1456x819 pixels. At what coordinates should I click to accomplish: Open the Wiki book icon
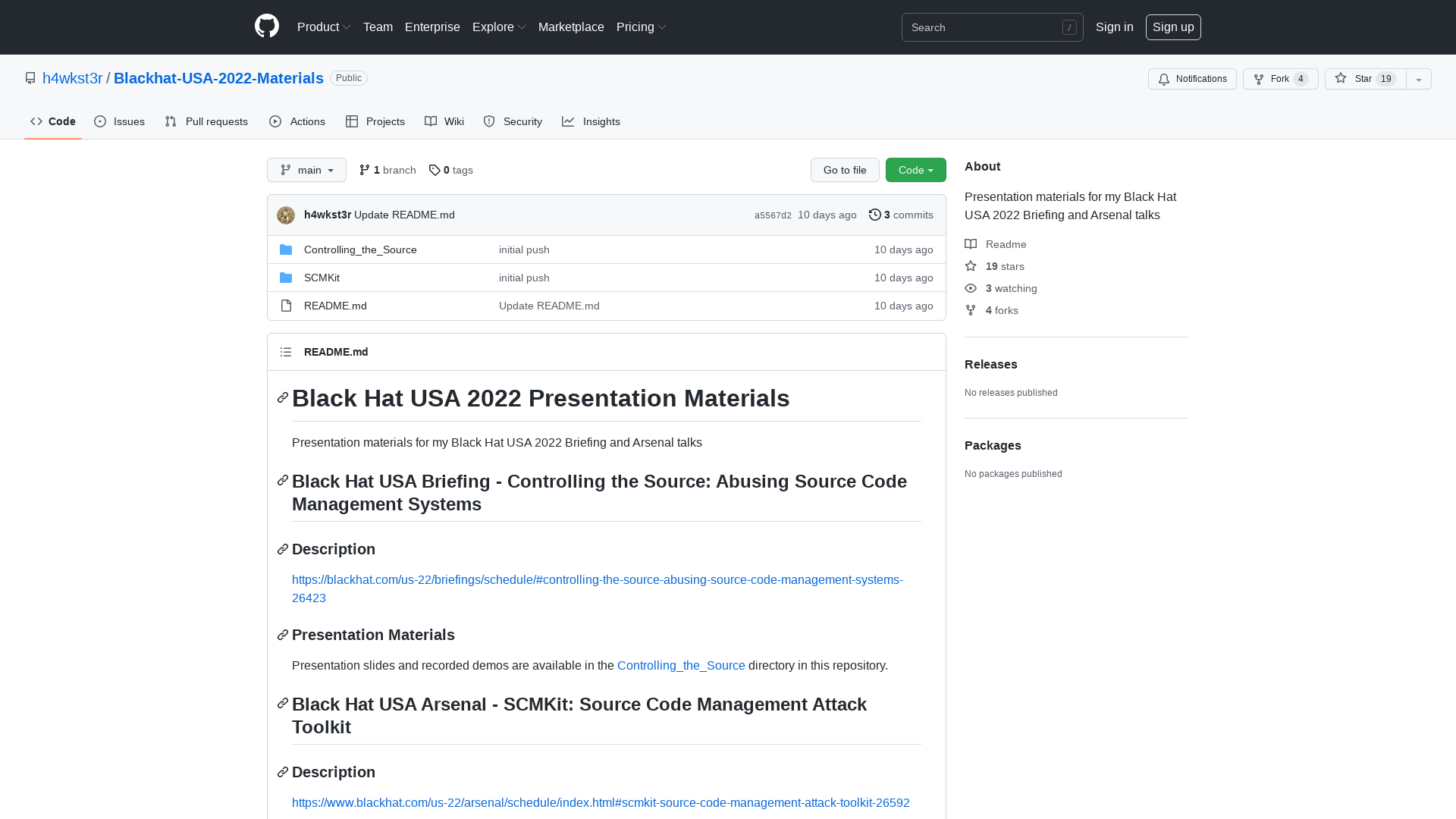[431, 121]
